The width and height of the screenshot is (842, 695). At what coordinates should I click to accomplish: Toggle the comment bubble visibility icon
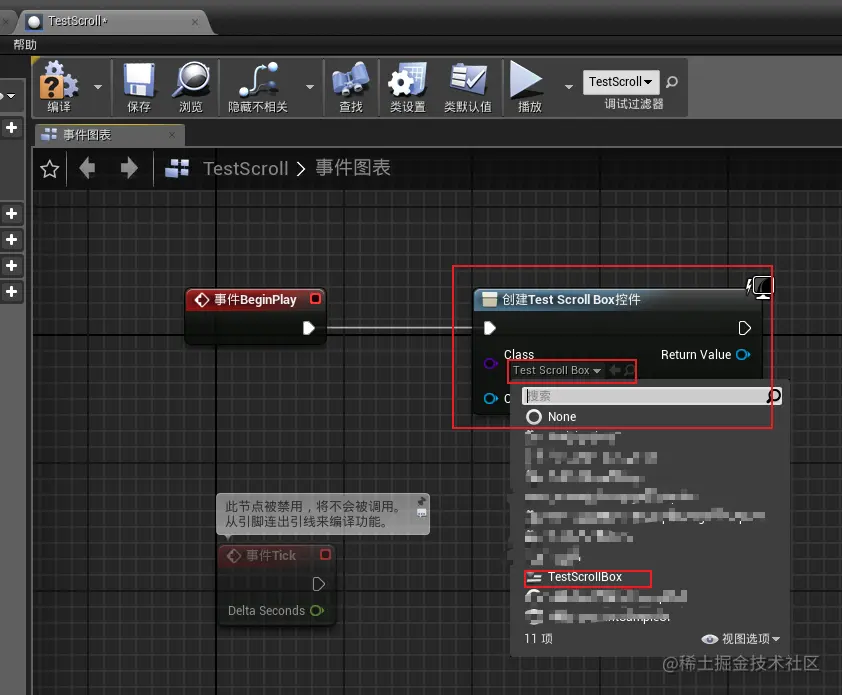422,513
